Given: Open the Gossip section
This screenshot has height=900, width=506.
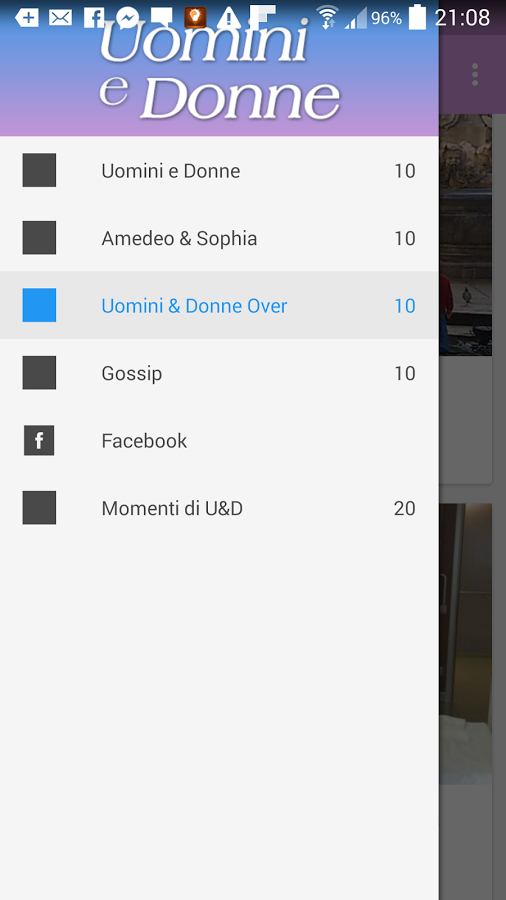Looking at the screenshot, I should click(219, 373).
